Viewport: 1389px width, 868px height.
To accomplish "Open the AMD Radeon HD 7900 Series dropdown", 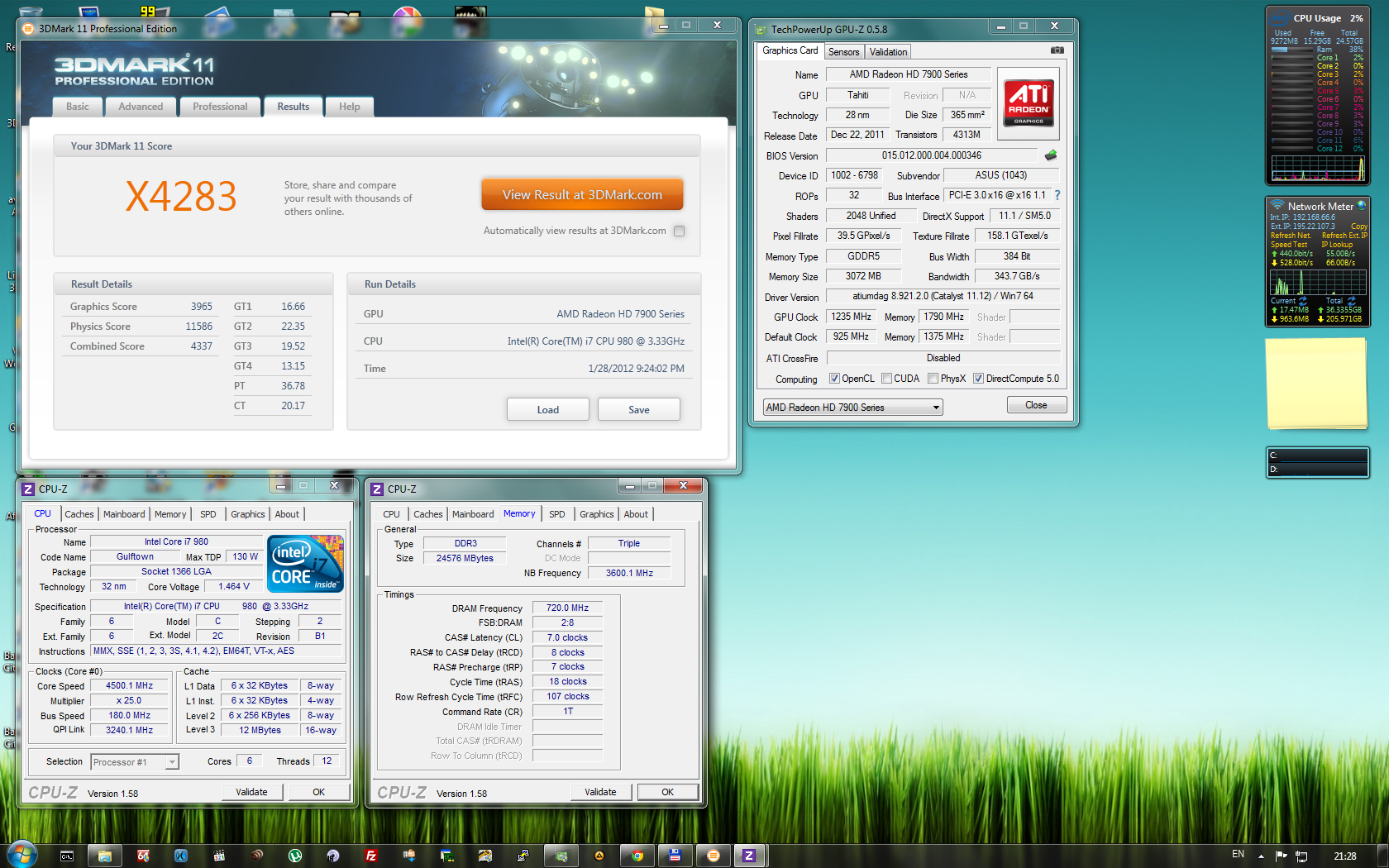I will click(852, 408).
